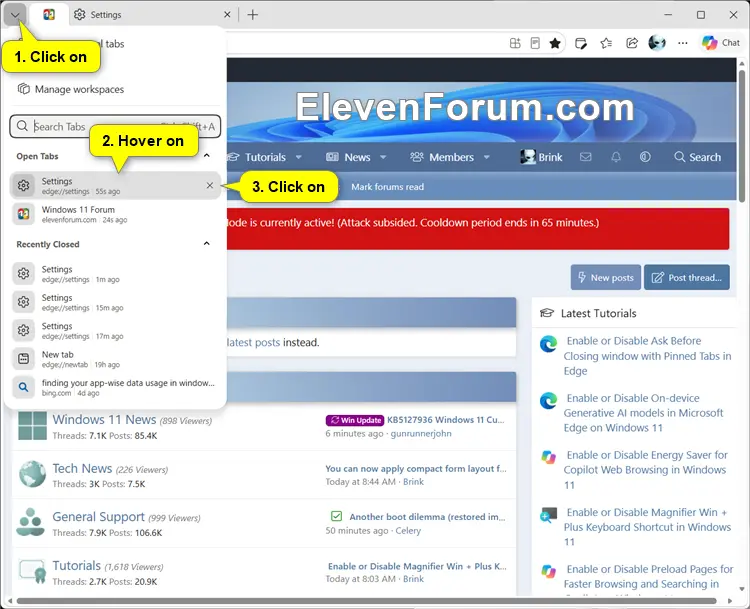Expand the News nav dropdown arrow

383,157
